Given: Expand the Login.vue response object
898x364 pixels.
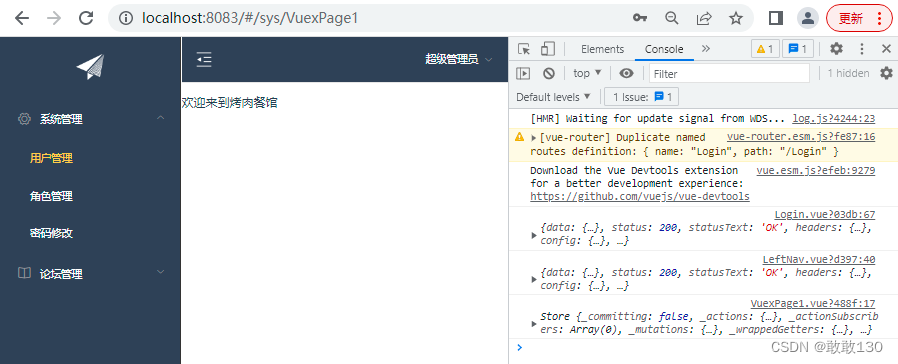Looking at the screenshot, I should pyautogui.click(x=534, y=235).
